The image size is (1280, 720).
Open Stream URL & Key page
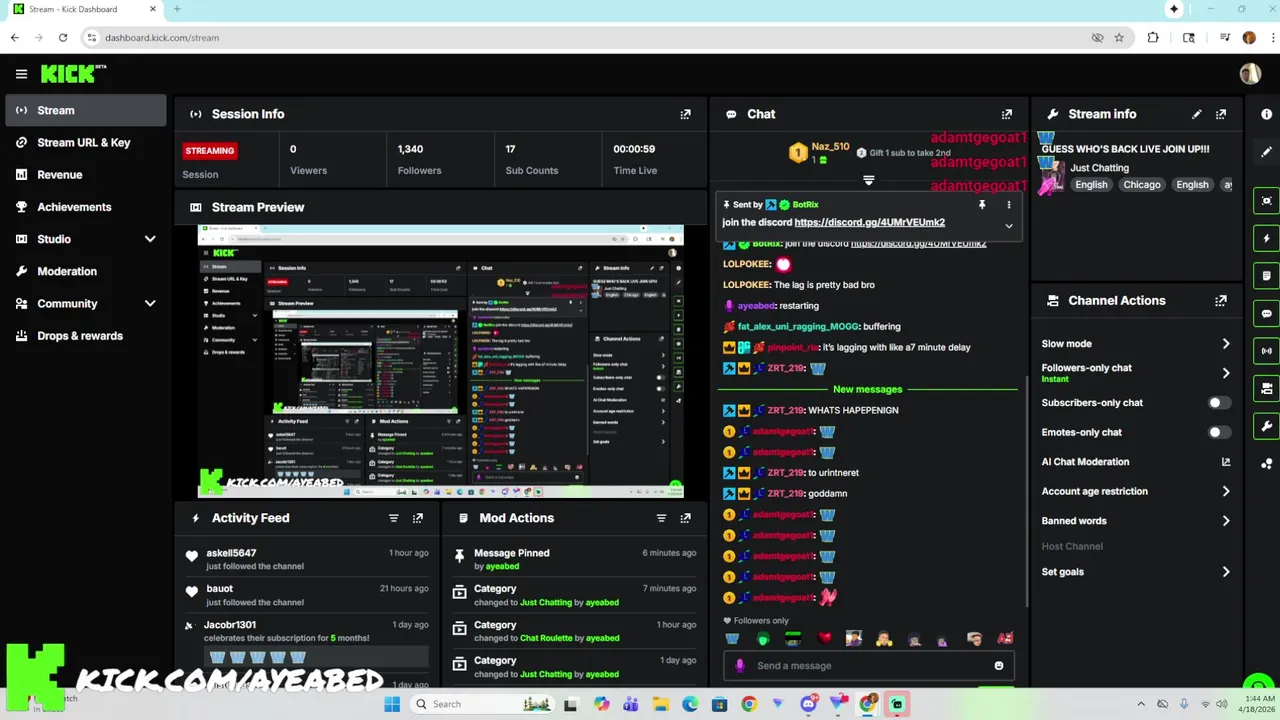[x=85, y=142]
